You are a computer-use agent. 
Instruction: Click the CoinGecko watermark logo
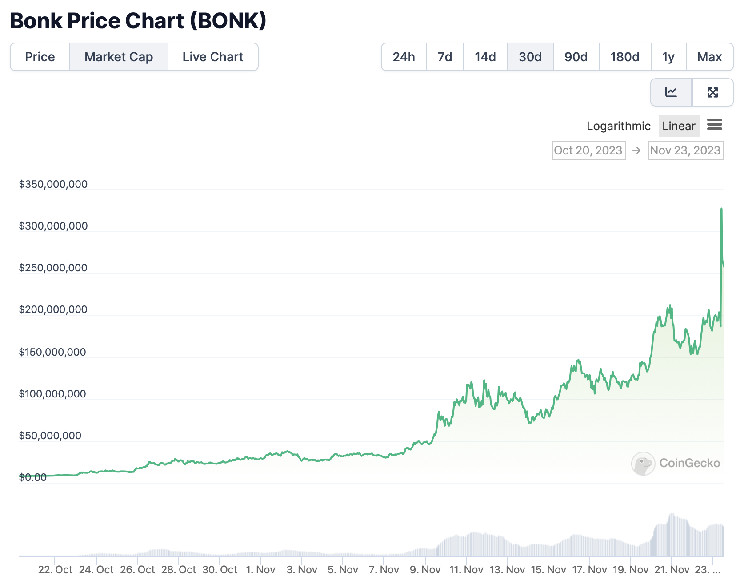[x=670, y=463]
